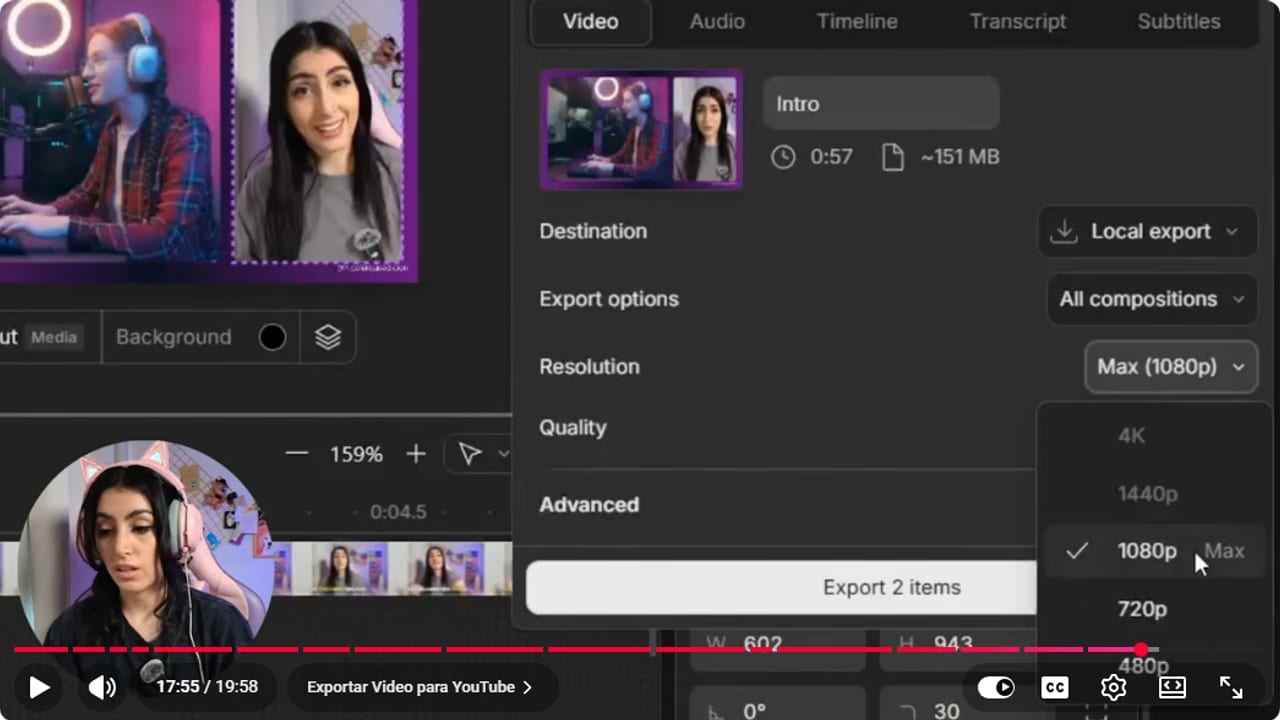This screenshot has height=720, width=1280.
Task: Edit the width value 602
Action: pos(762,645)
